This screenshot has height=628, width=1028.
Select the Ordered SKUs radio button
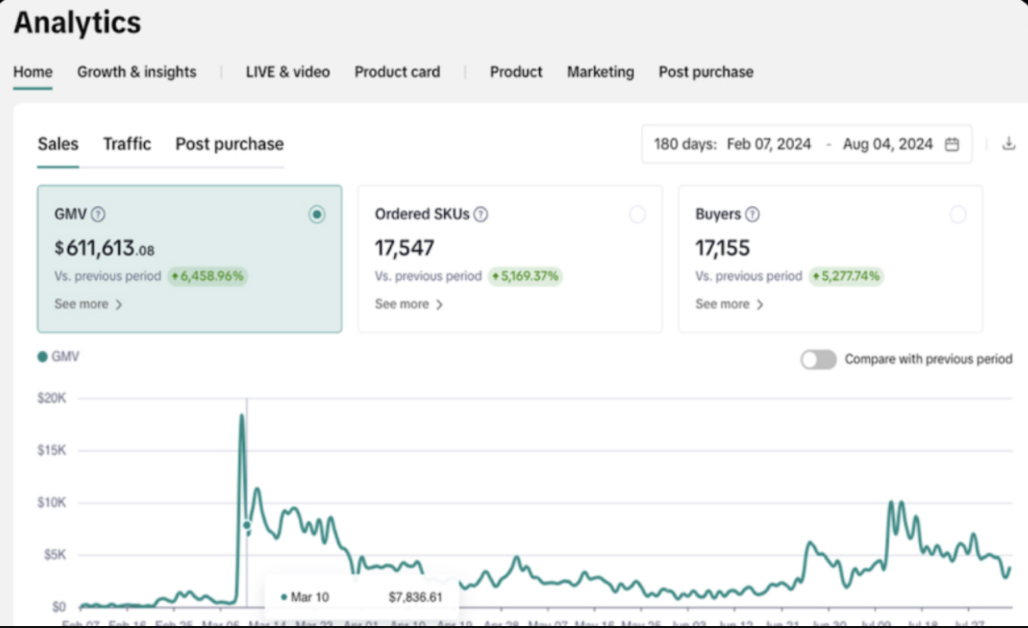[x=637, y=214]
